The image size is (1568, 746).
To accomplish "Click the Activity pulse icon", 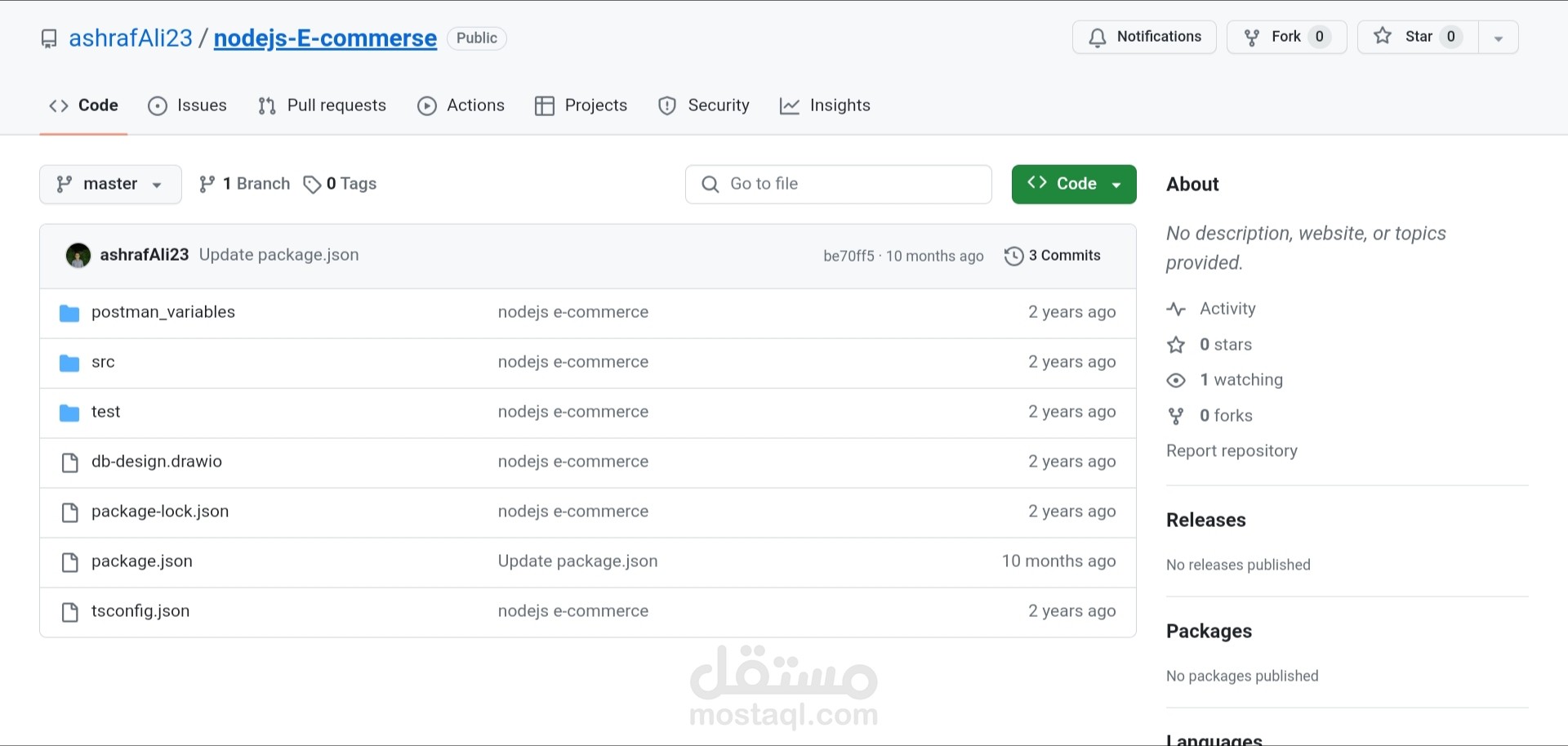I will (x=1176, y=309).
